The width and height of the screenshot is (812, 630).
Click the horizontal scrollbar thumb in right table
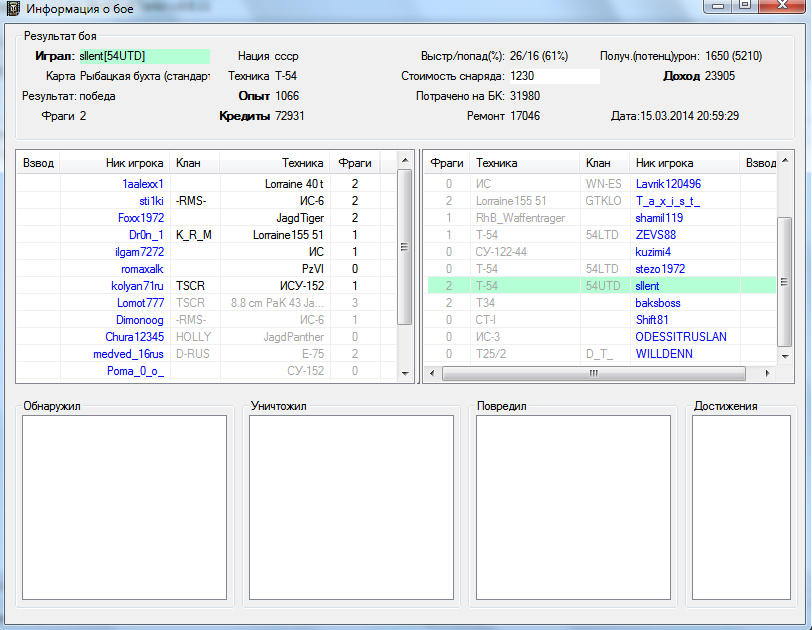point(593,373)
